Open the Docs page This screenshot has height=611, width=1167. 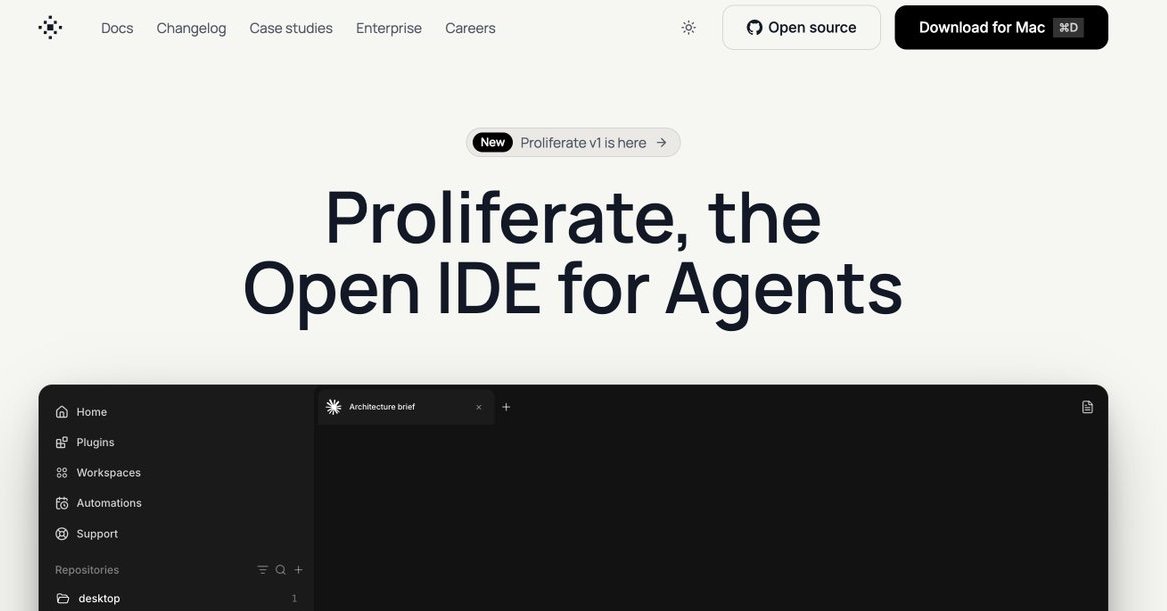117,28
